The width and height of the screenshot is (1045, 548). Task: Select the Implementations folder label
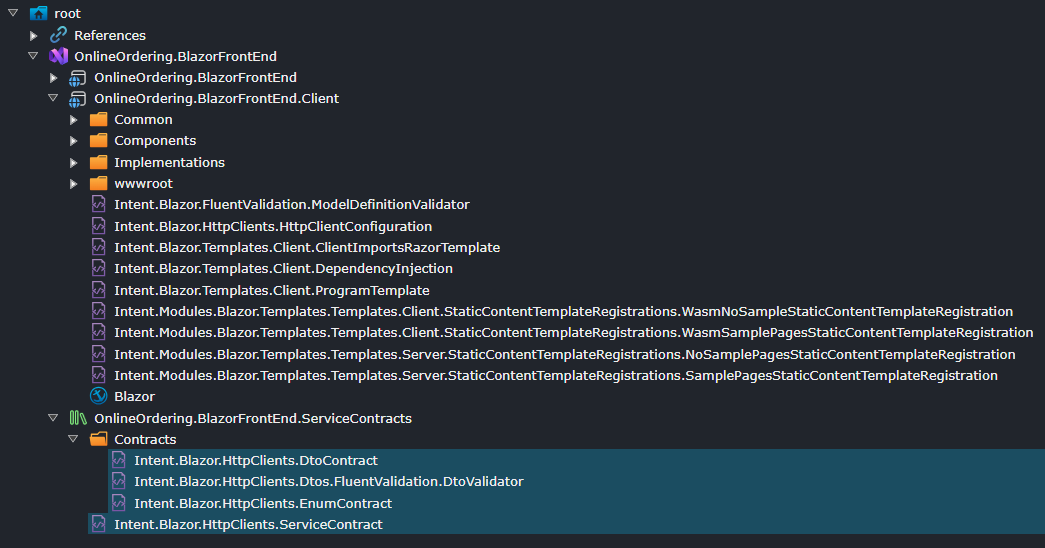coord(169,162)
